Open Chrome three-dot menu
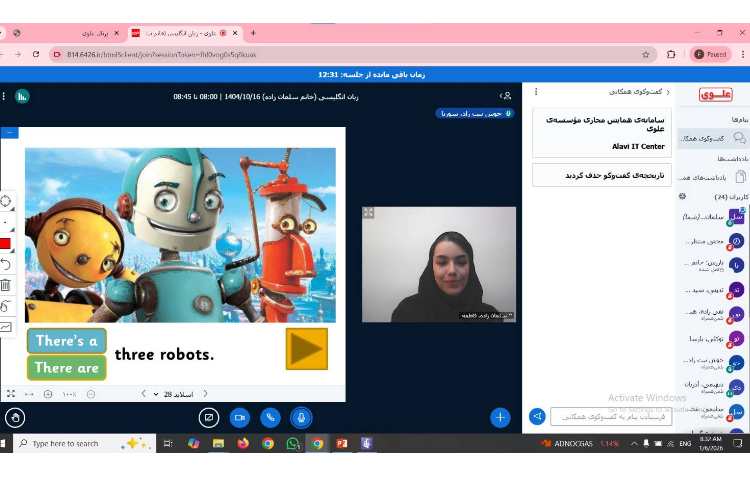 [743, 55]
